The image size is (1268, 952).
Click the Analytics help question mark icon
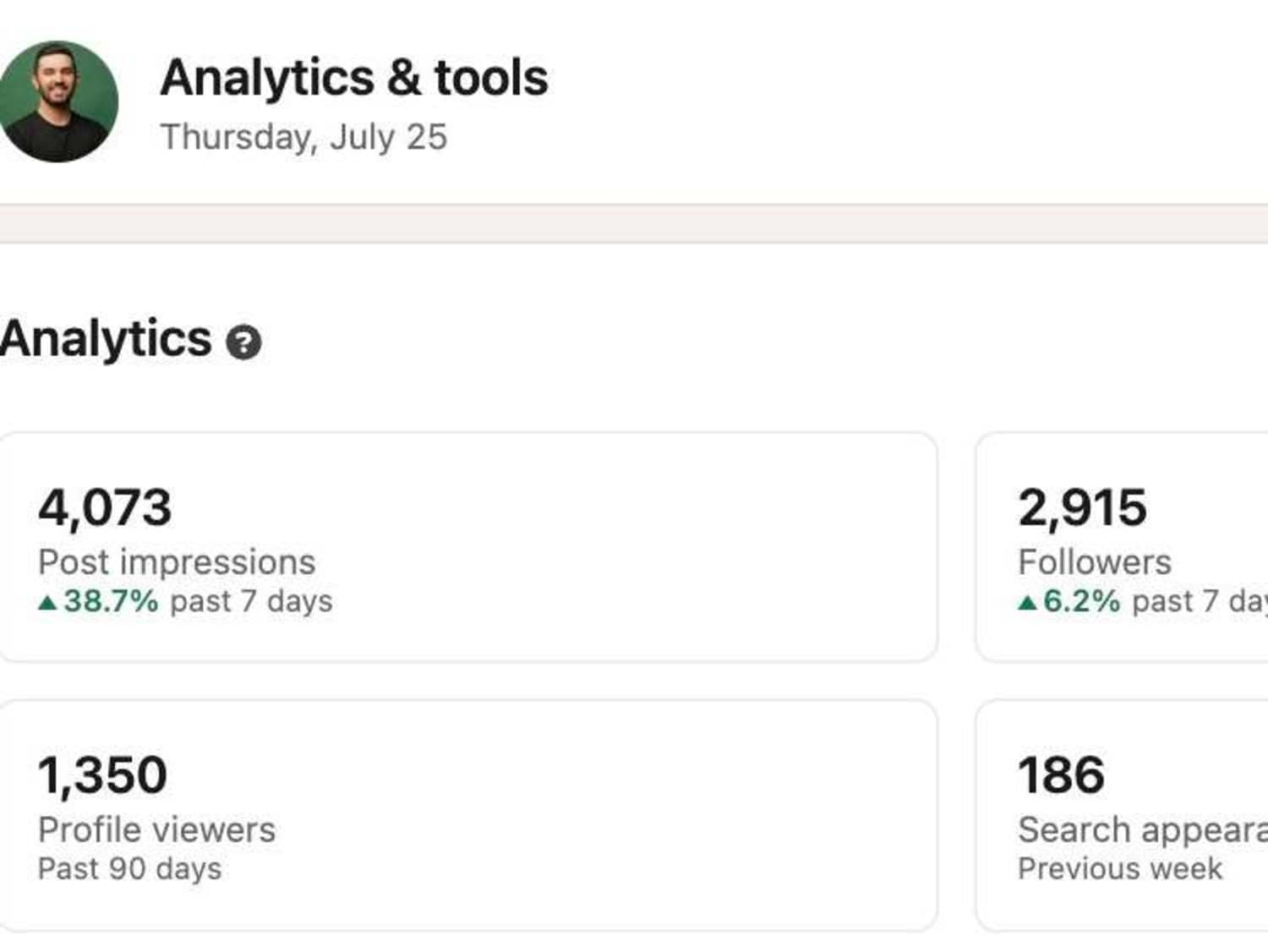[243, 342]
